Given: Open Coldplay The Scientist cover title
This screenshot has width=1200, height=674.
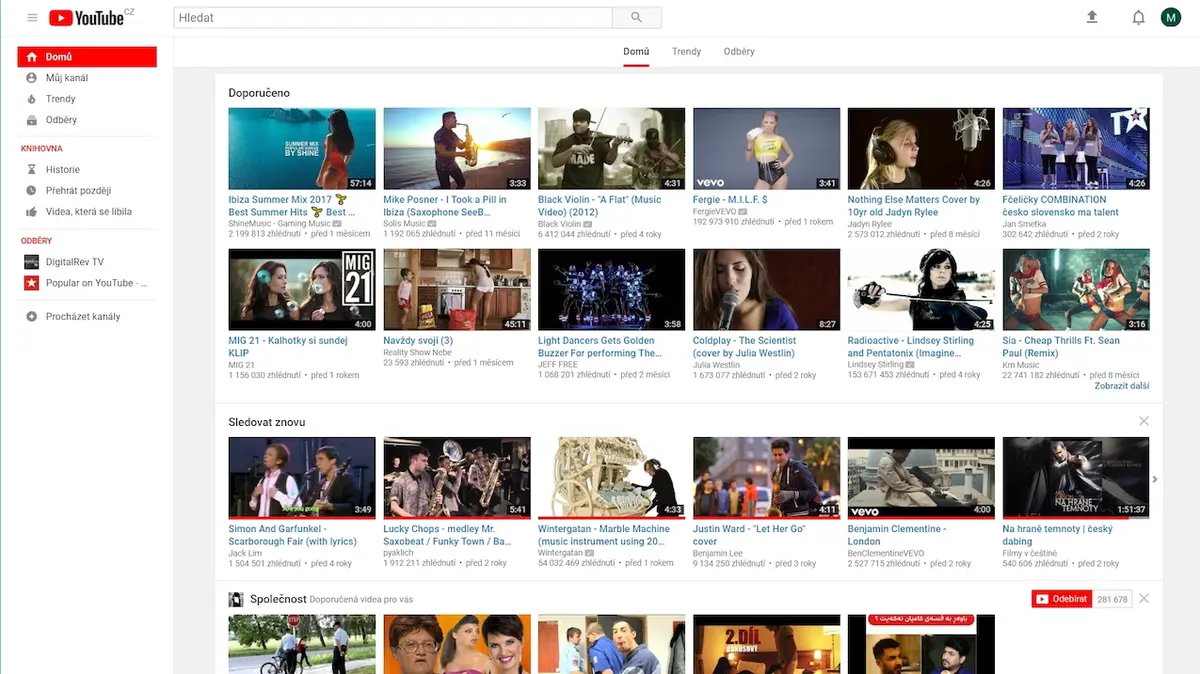Looking at the screenshot, I should (744, 347).
